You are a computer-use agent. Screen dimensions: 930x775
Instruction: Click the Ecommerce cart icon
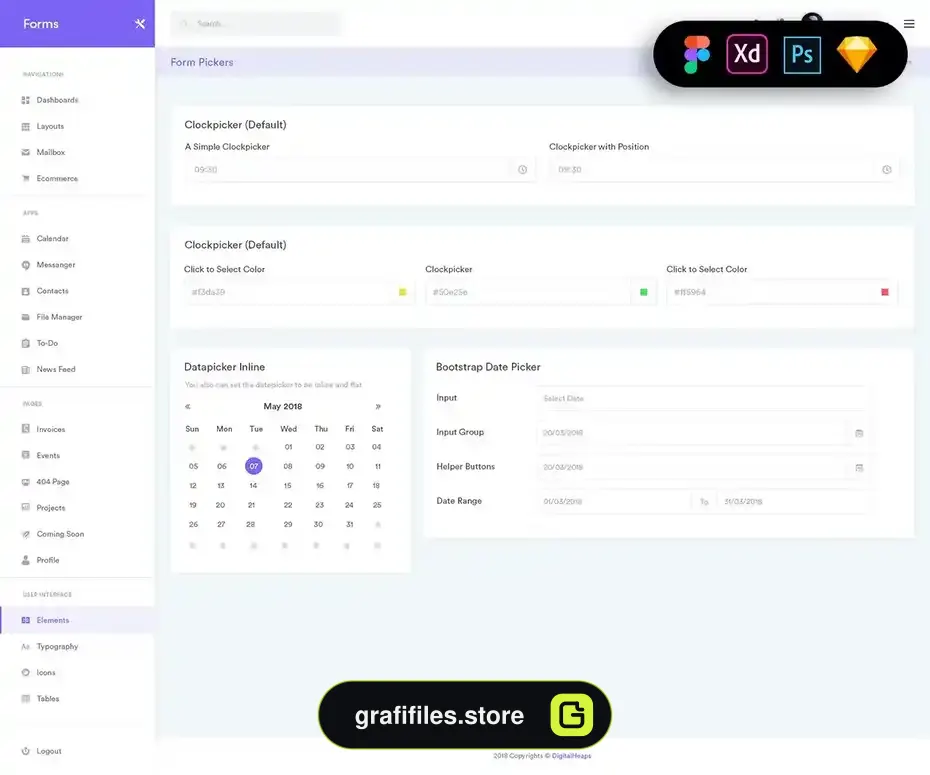coord(26,178)
